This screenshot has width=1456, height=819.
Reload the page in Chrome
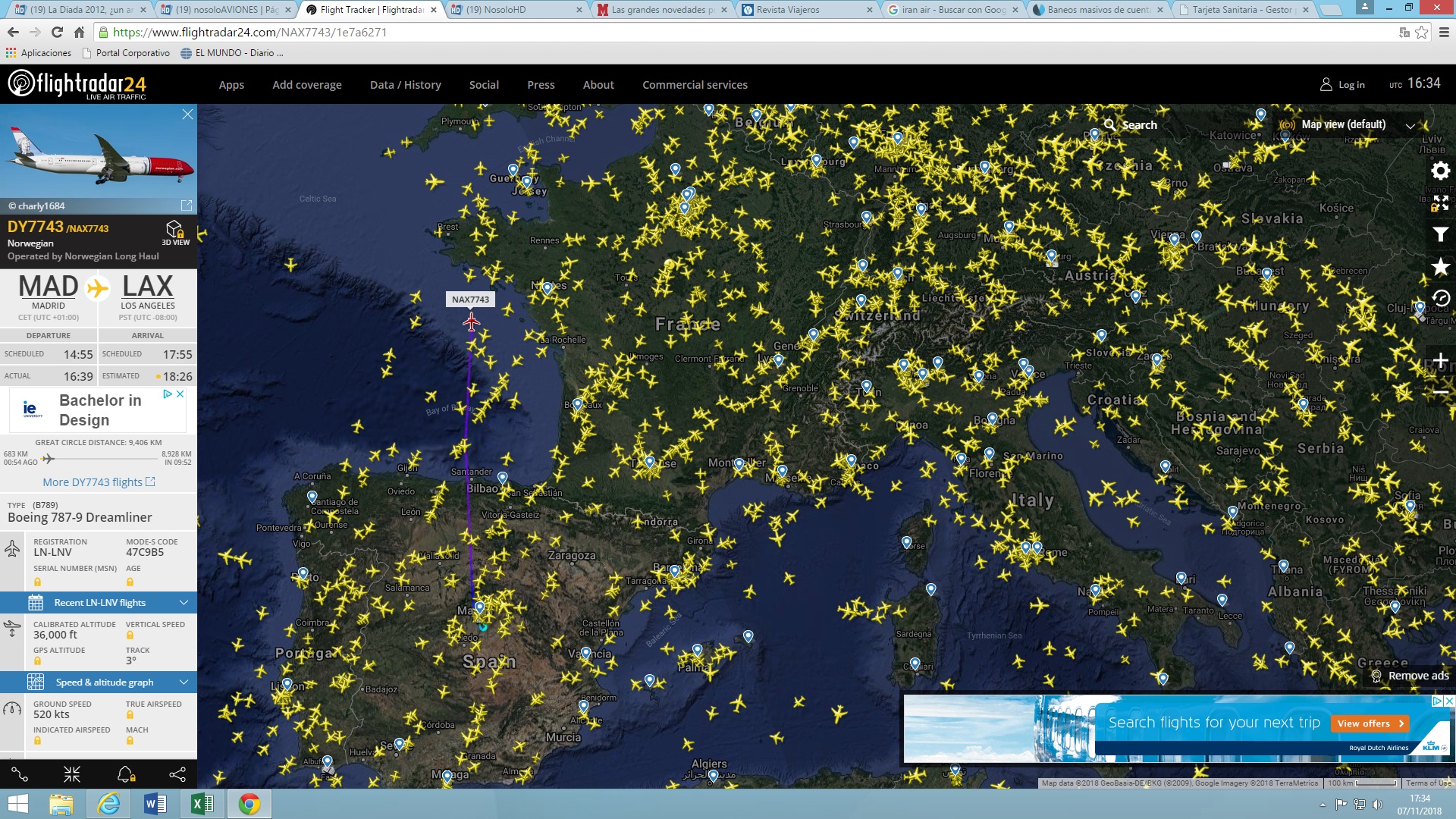click(57, 32)
